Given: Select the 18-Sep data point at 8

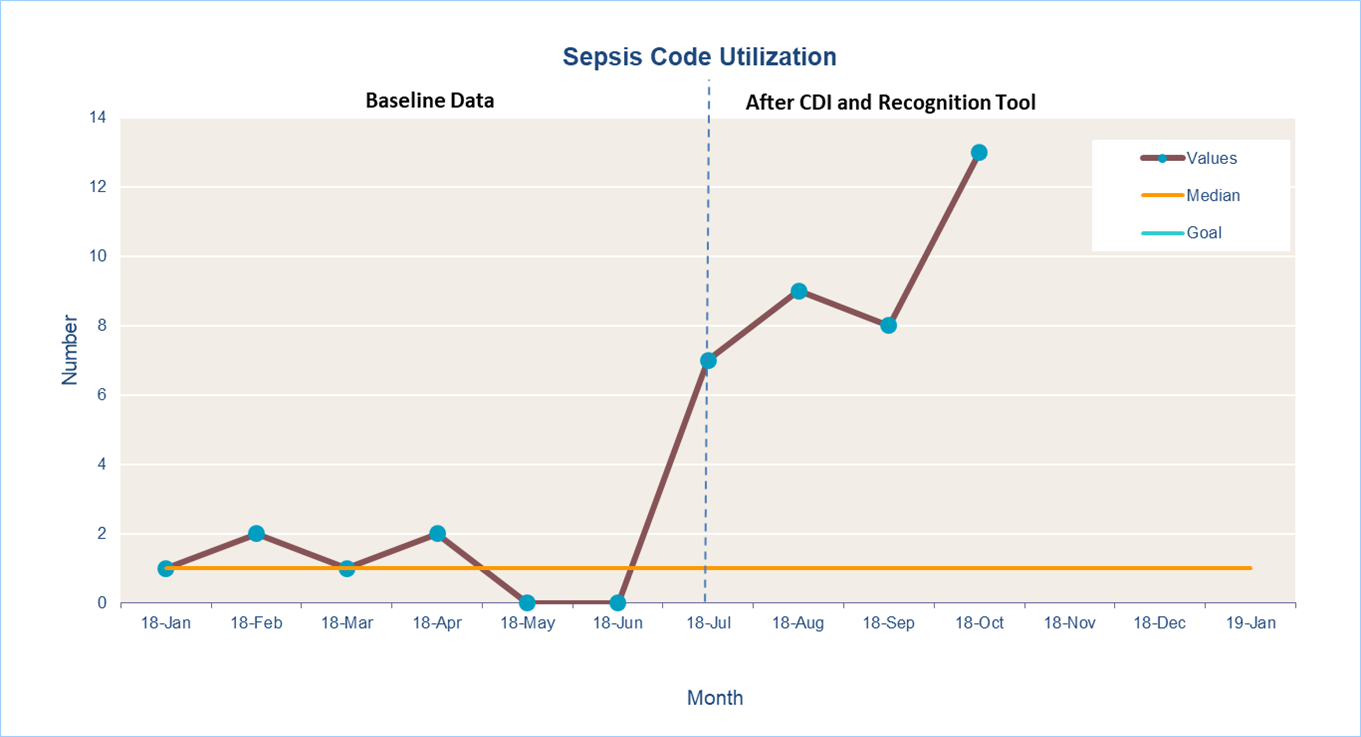Looking at the screenshot, I should pyautogui.click(x=888, y=325).
